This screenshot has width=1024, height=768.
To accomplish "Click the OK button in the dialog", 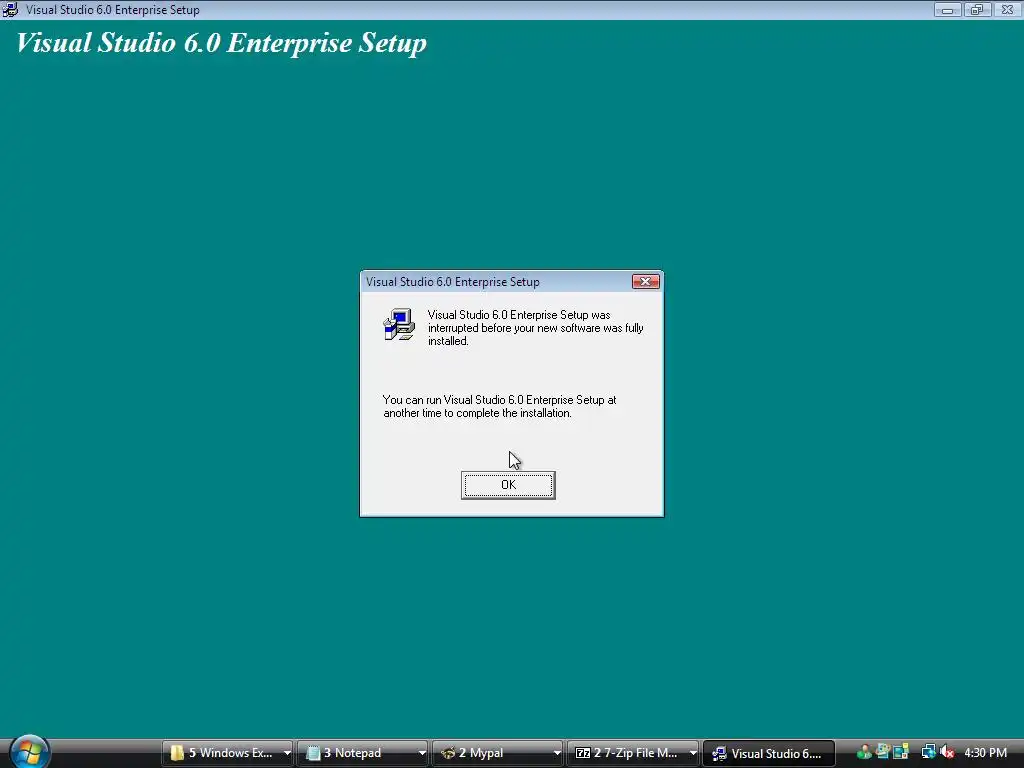I will point(508,485).
